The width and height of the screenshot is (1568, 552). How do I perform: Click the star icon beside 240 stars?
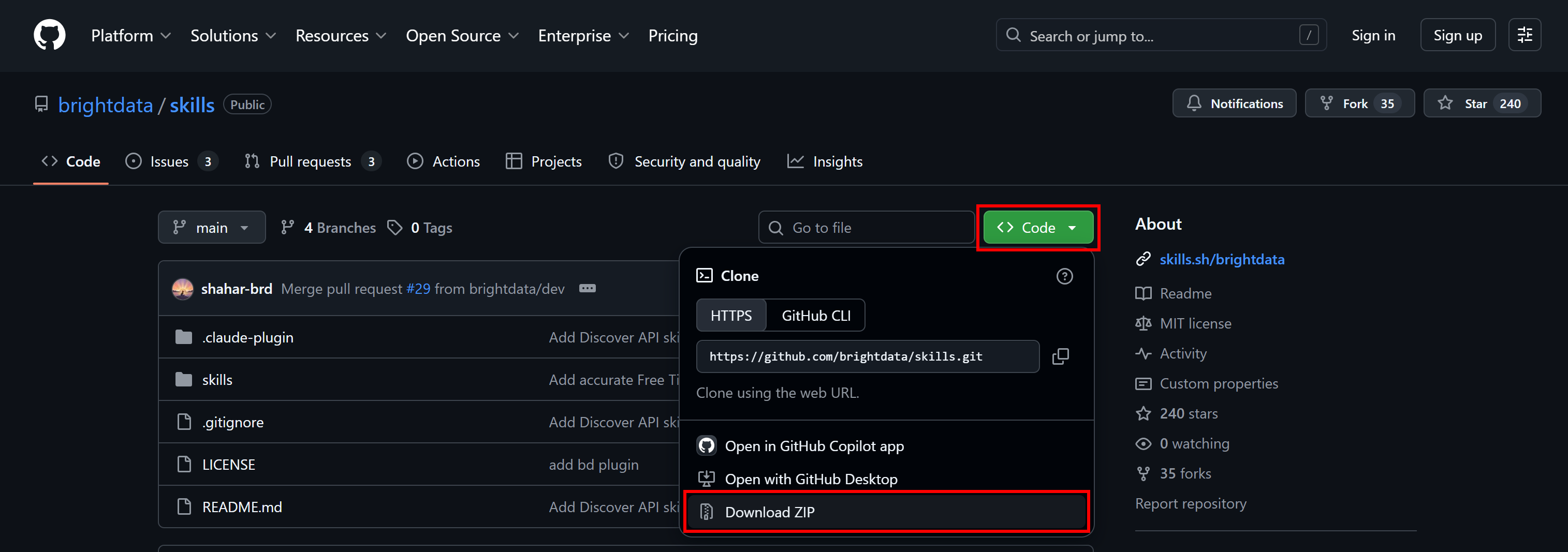tap(1143, 414)
